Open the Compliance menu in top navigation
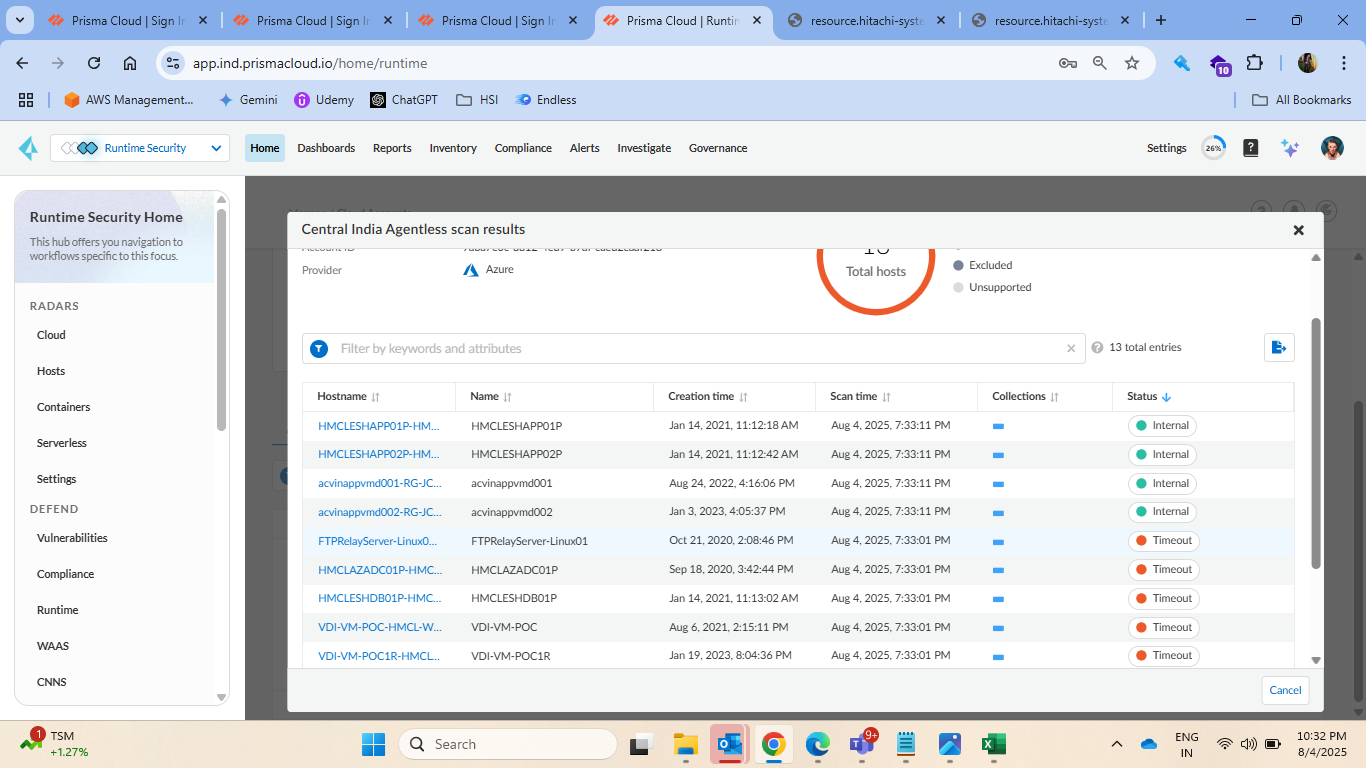This screenshot has width=1366, height=768. click(522, 148)
